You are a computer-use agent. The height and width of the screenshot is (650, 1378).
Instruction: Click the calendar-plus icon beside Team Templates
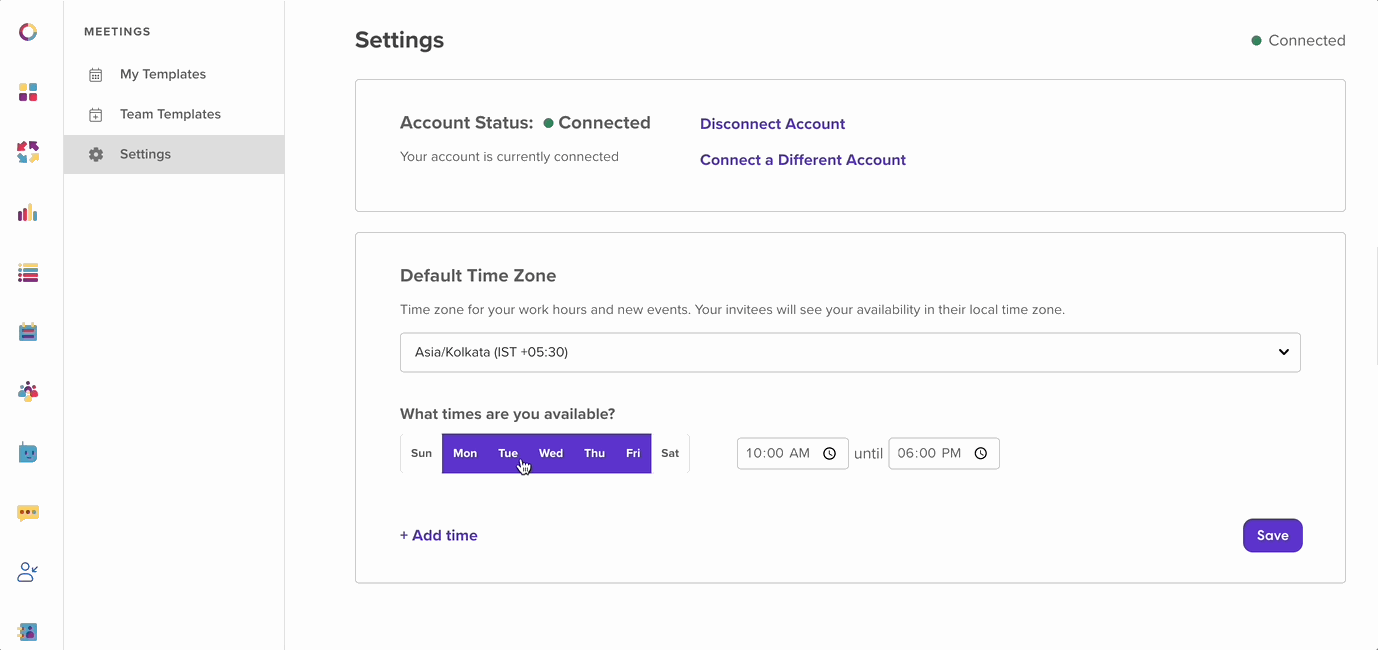pos(96,115)
